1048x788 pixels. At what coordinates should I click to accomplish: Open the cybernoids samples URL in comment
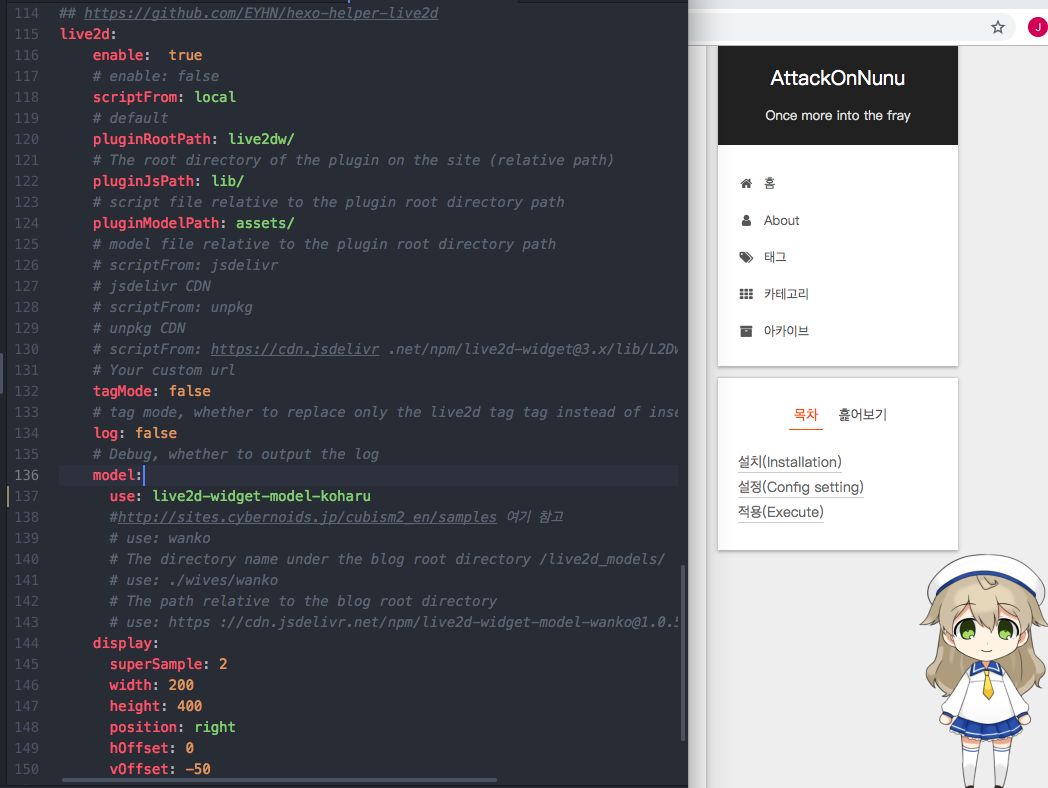(307, 517)
